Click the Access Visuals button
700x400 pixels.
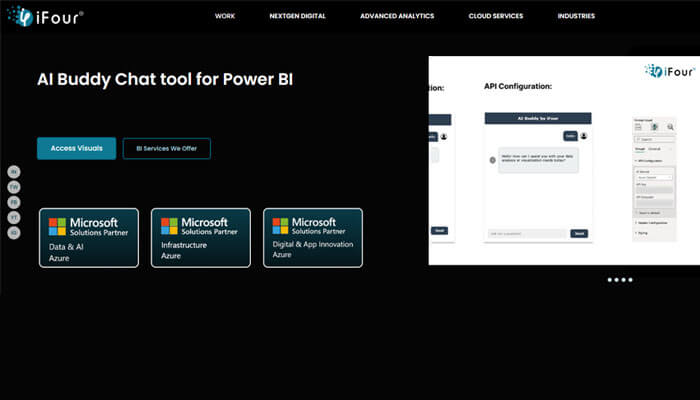click(76, 148)
